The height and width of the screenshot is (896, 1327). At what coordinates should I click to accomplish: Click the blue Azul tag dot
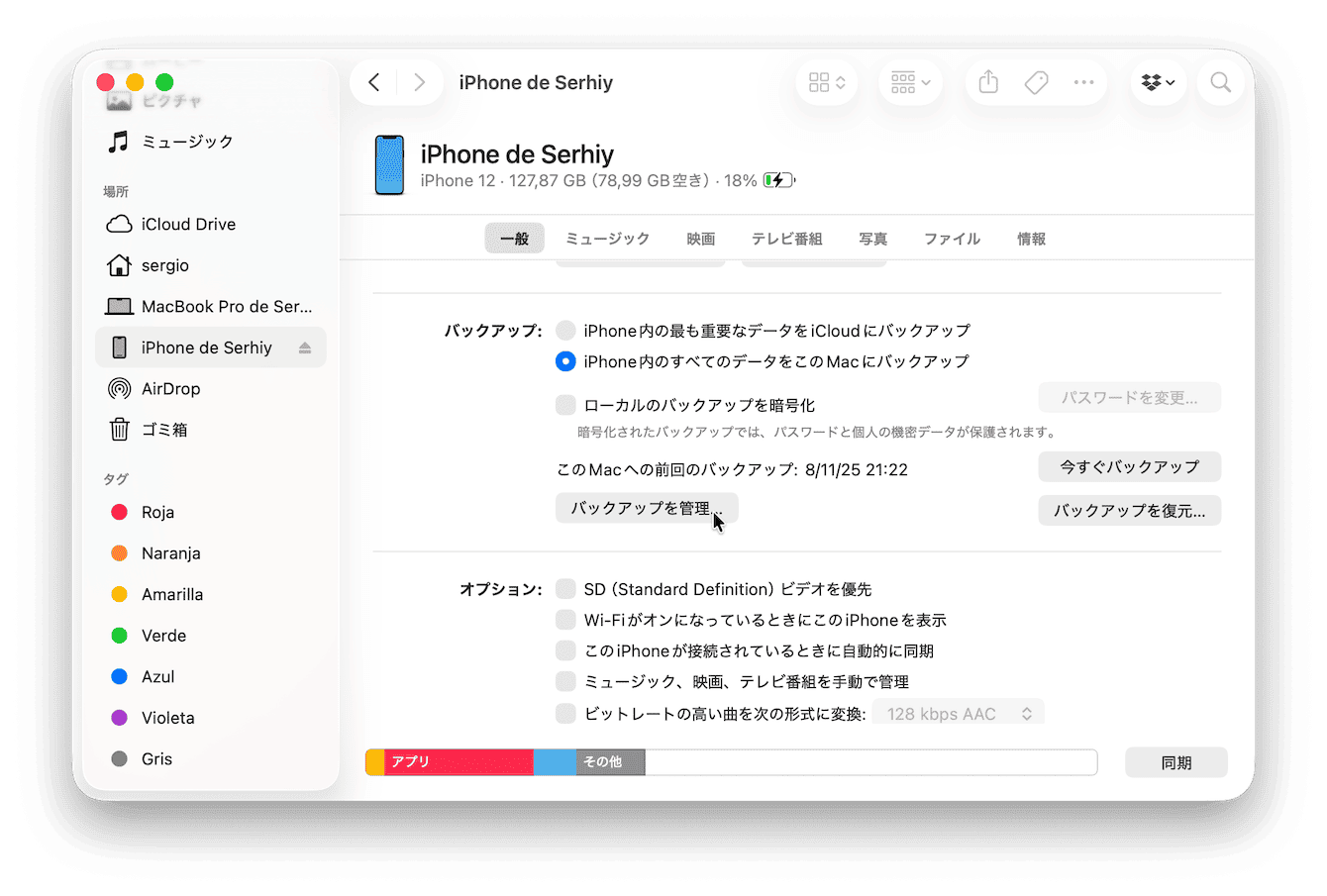119,677
